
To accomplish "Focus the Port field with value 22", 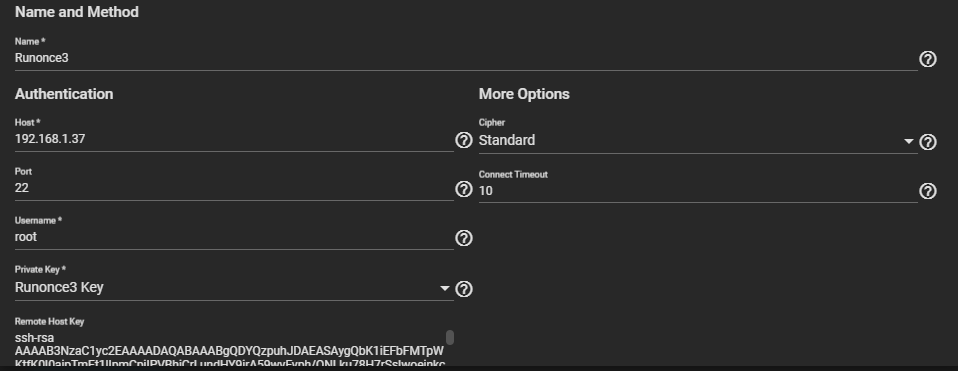I will [x=234, y=188].
